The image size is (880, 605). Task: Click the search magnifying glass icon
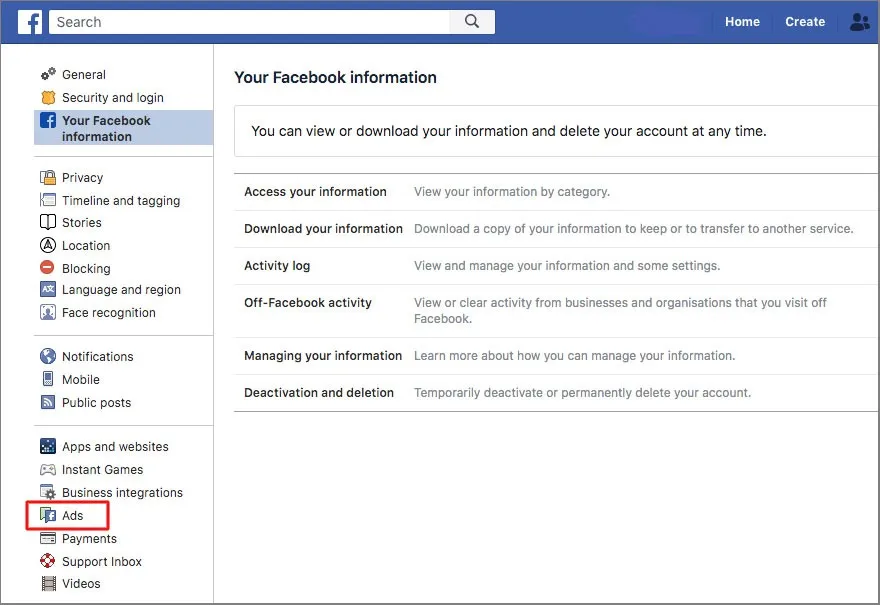point(471,21)
